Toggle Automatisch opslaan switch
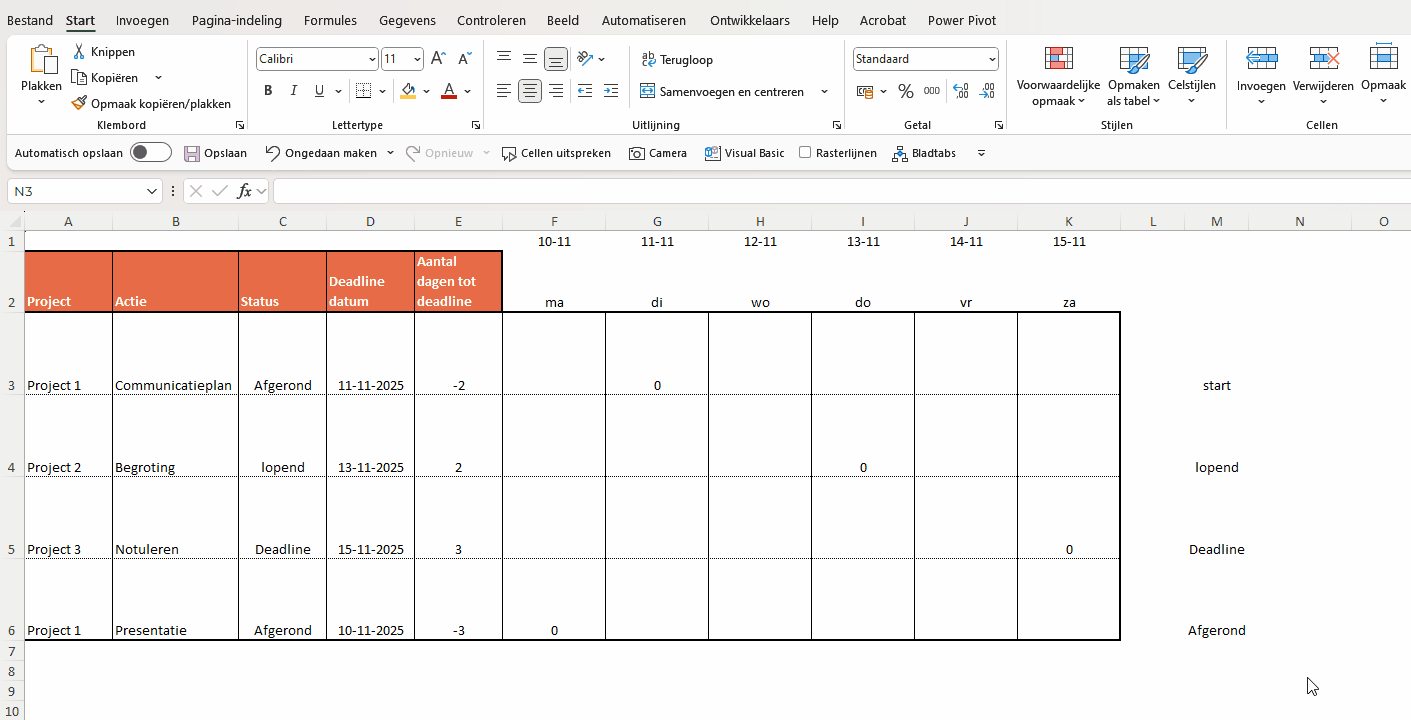1411x720 pixels. click(x=151, y=153)
